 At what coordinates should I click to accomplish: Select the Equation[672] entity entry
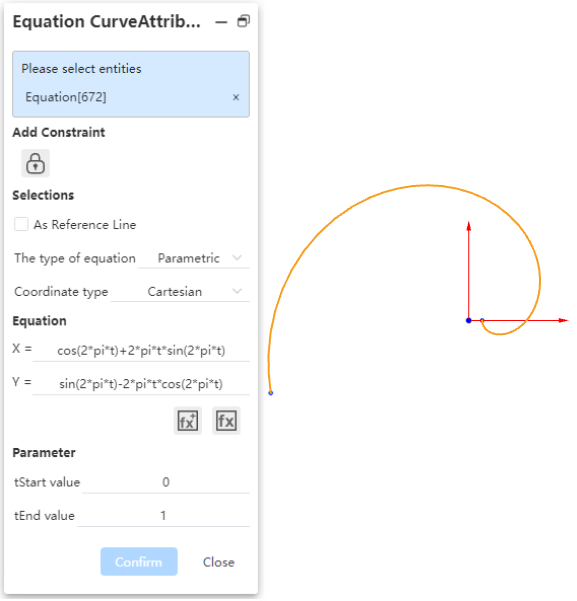66,97
